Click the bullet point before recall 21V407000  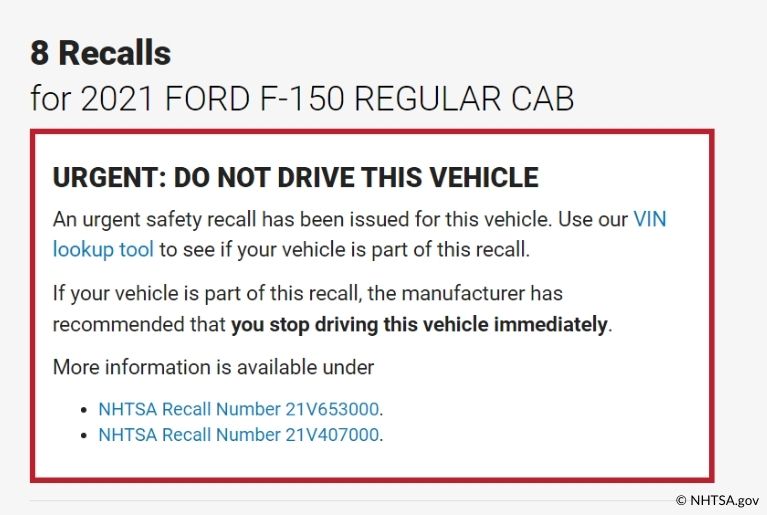[x=84, y=435]
